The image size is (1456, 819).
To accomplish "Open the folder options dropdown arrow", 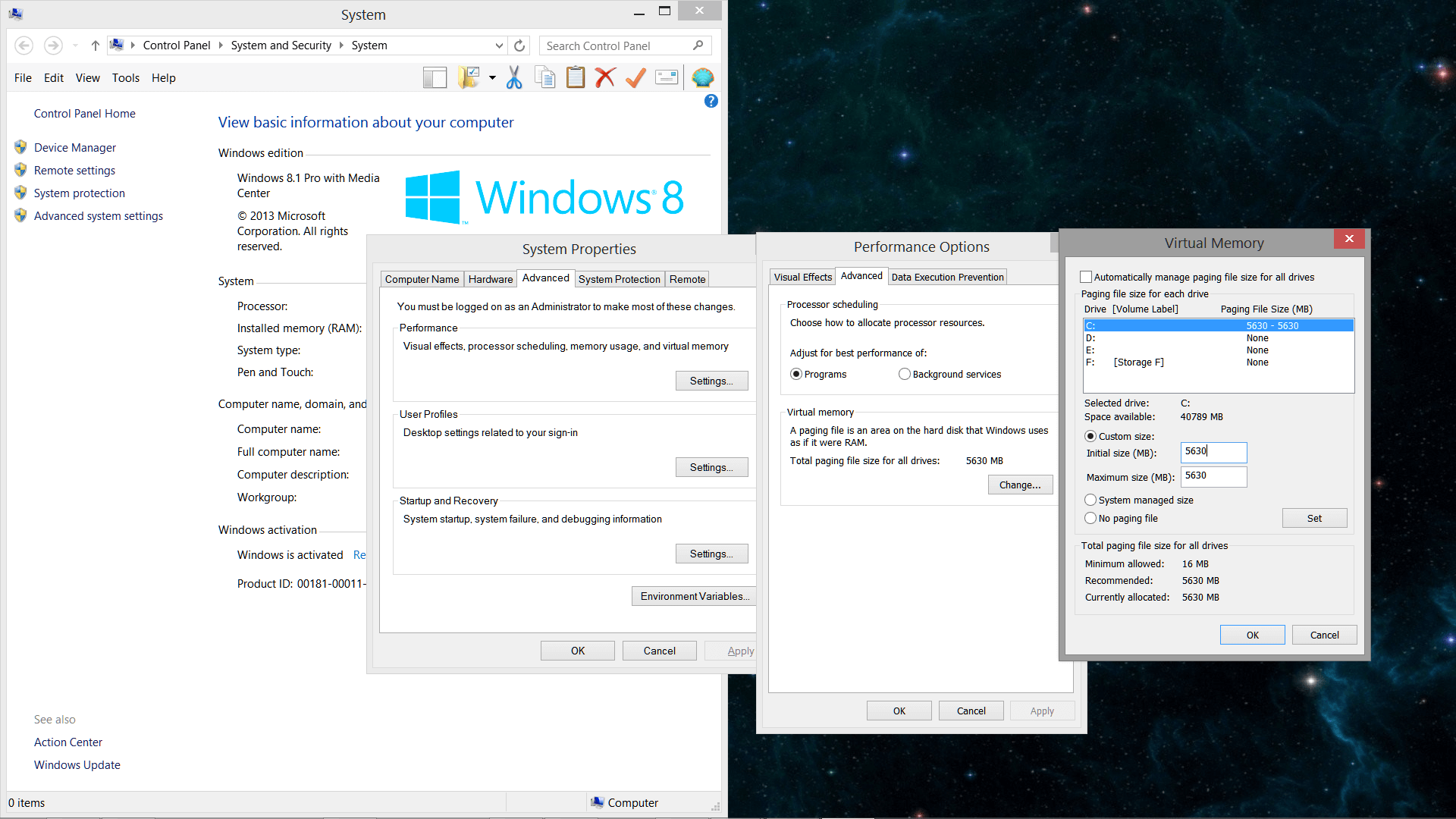I will tap(492, 77).
